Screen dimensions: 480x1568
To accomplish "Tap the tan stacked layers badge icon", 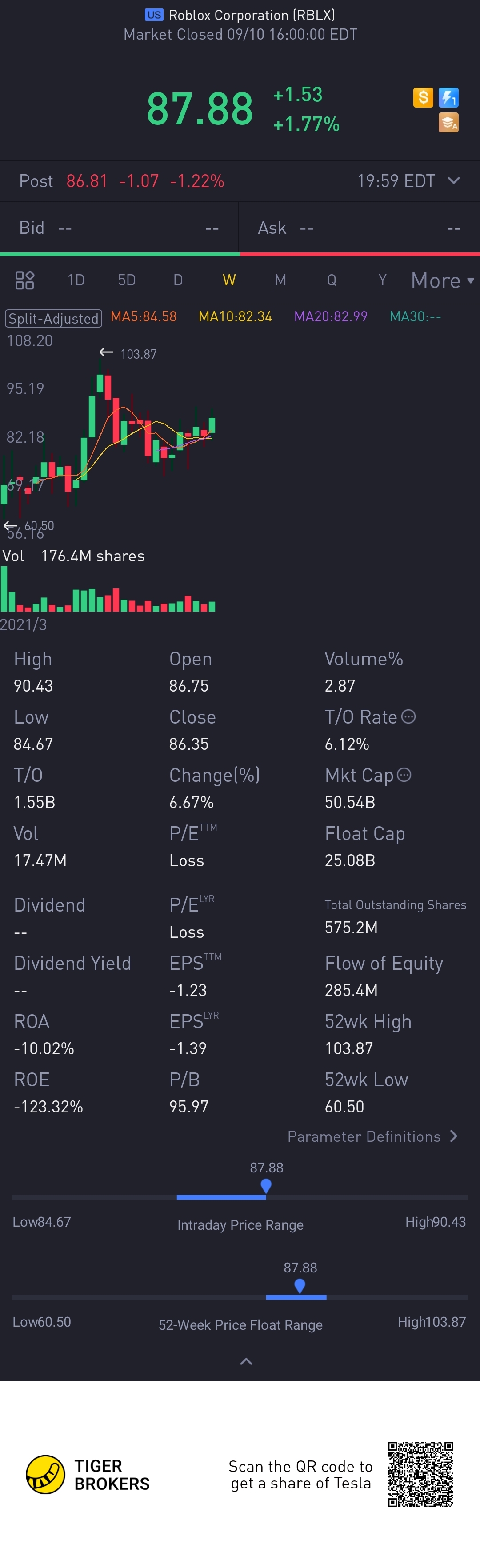I will (x=448, y=122).
